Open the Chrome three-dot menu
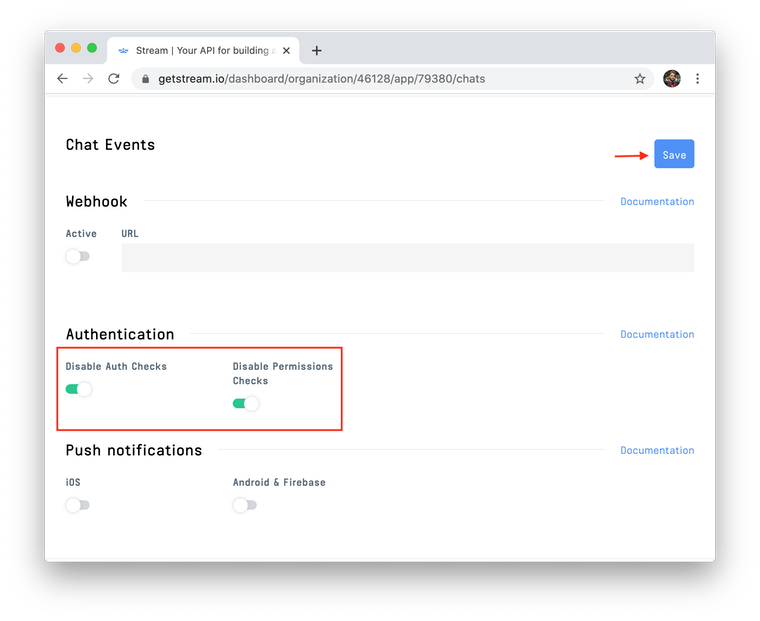This screenshot has width=760, height=621. (697, 79)
